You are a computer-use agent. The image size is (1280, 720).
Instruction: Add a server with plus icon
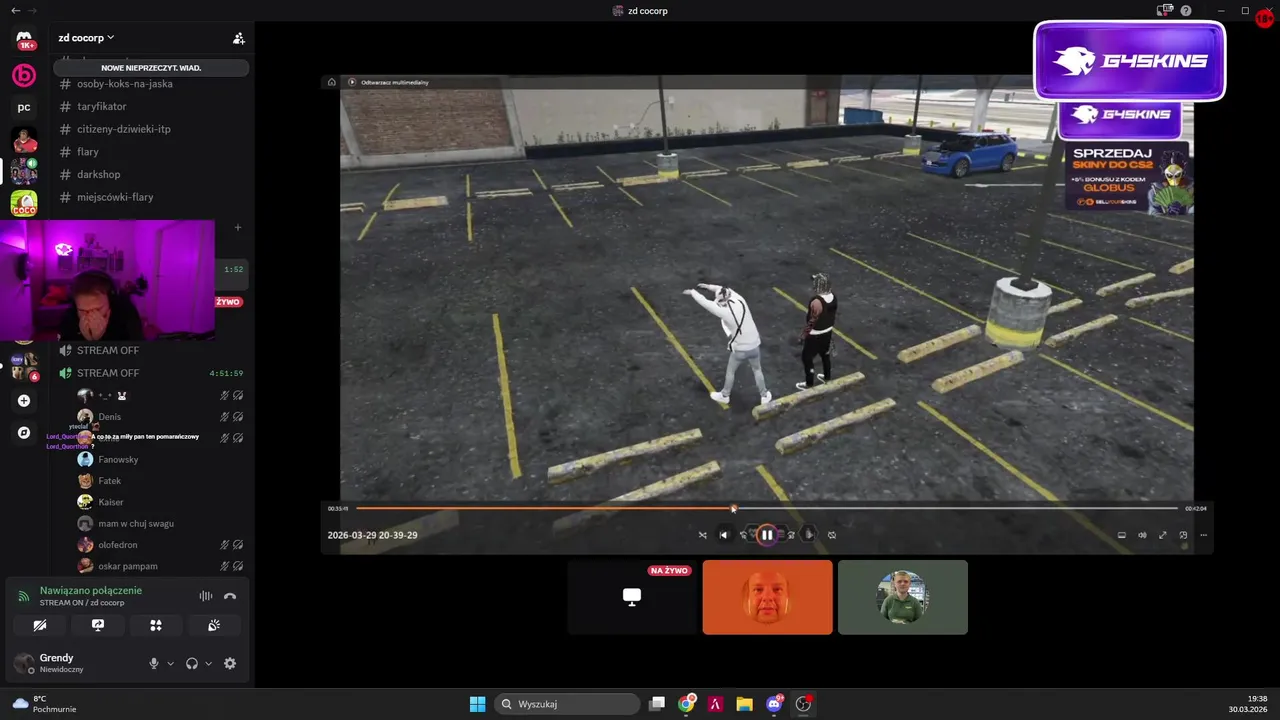pos(24,401)
